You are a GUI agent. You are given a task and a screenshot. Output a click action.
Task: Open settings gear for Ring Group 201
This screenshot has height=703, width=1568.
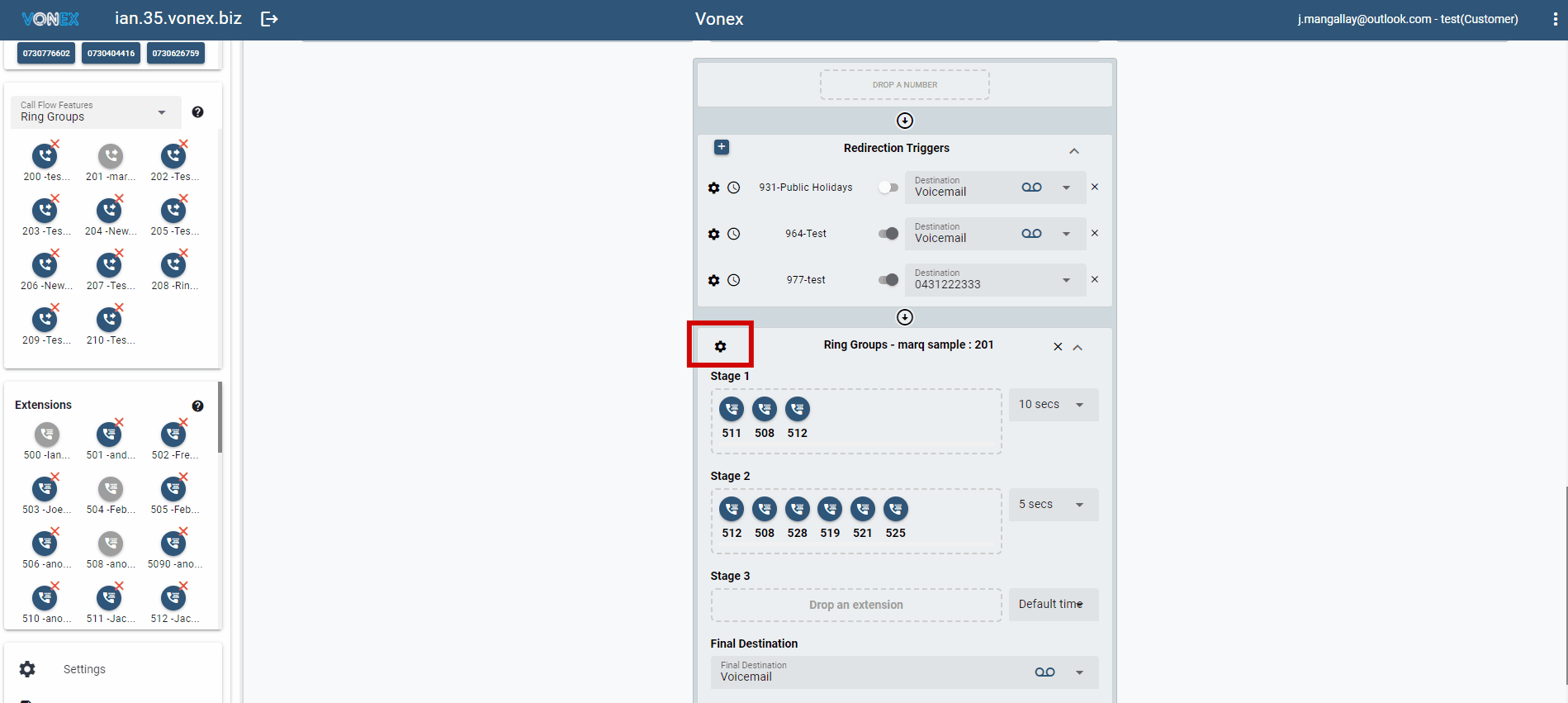pos(720,346)
